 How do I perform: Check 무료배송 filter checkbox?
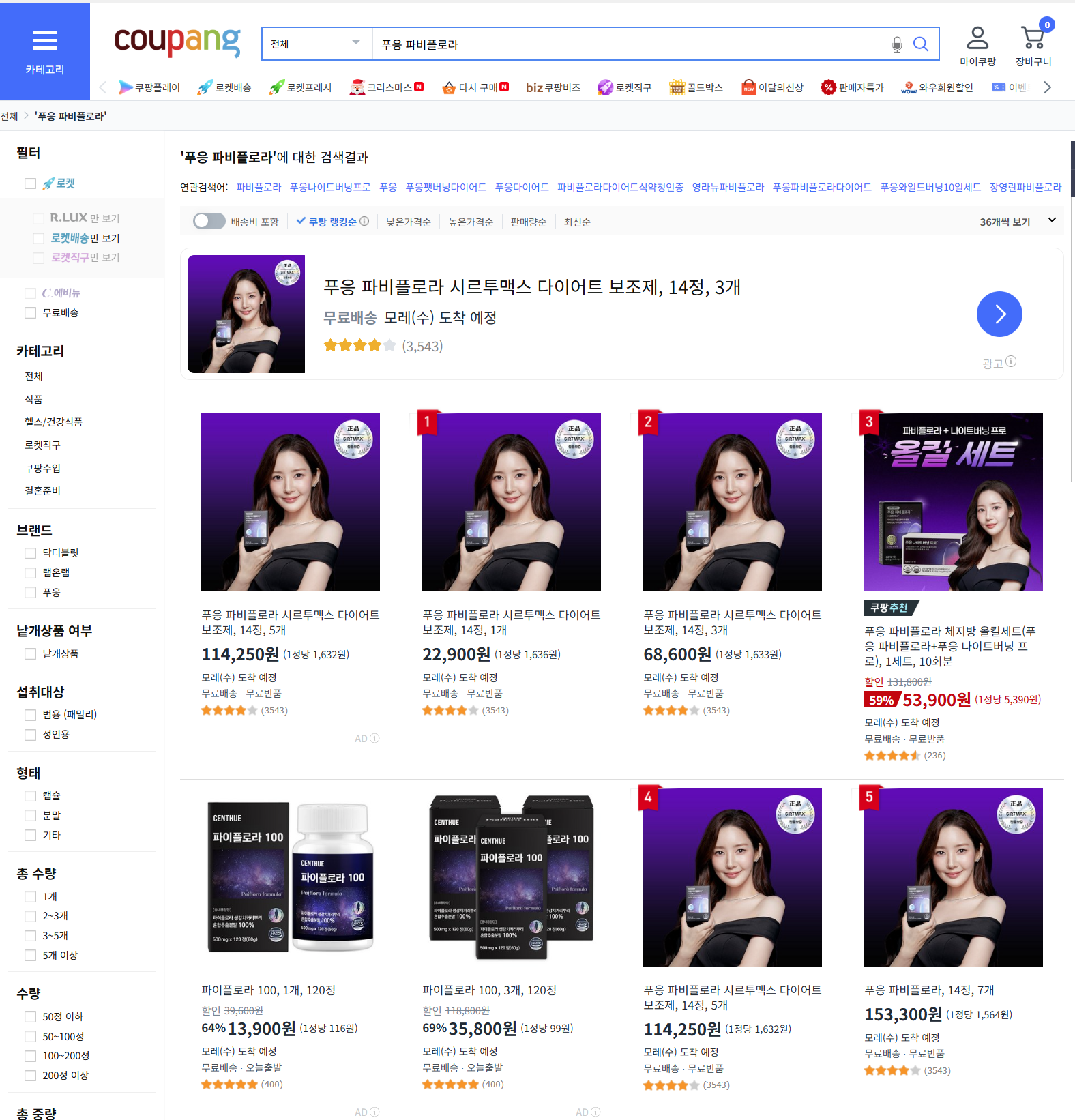pos(30,312)
